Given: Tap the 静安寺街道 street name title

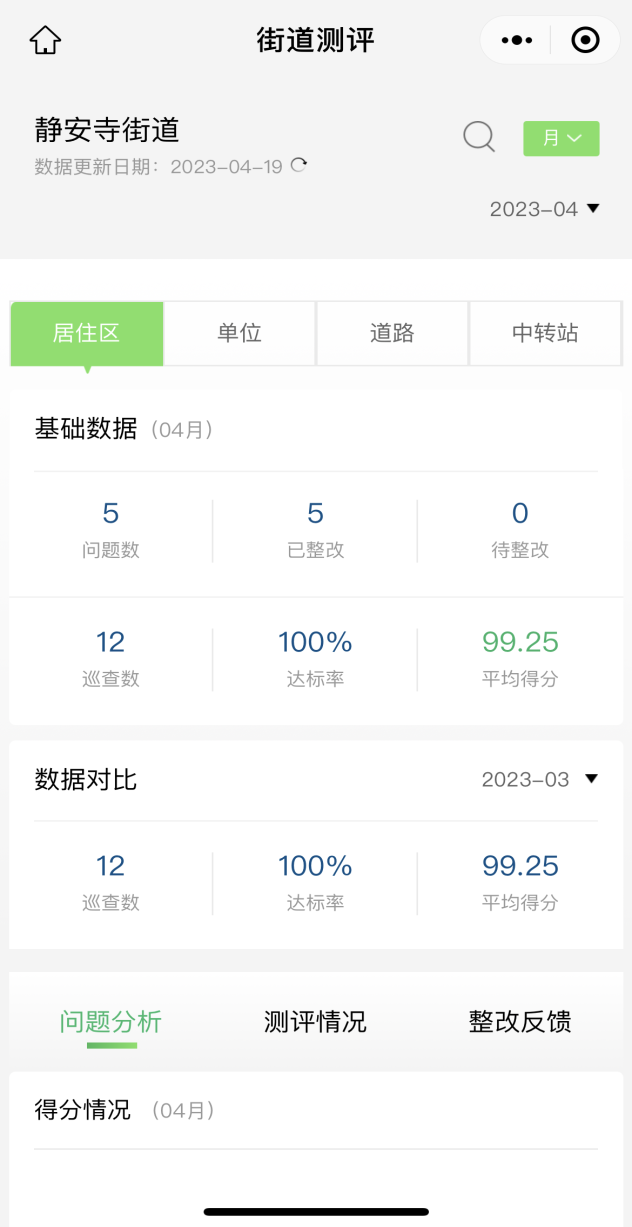Looking at the screenshot, I should 107,130.
